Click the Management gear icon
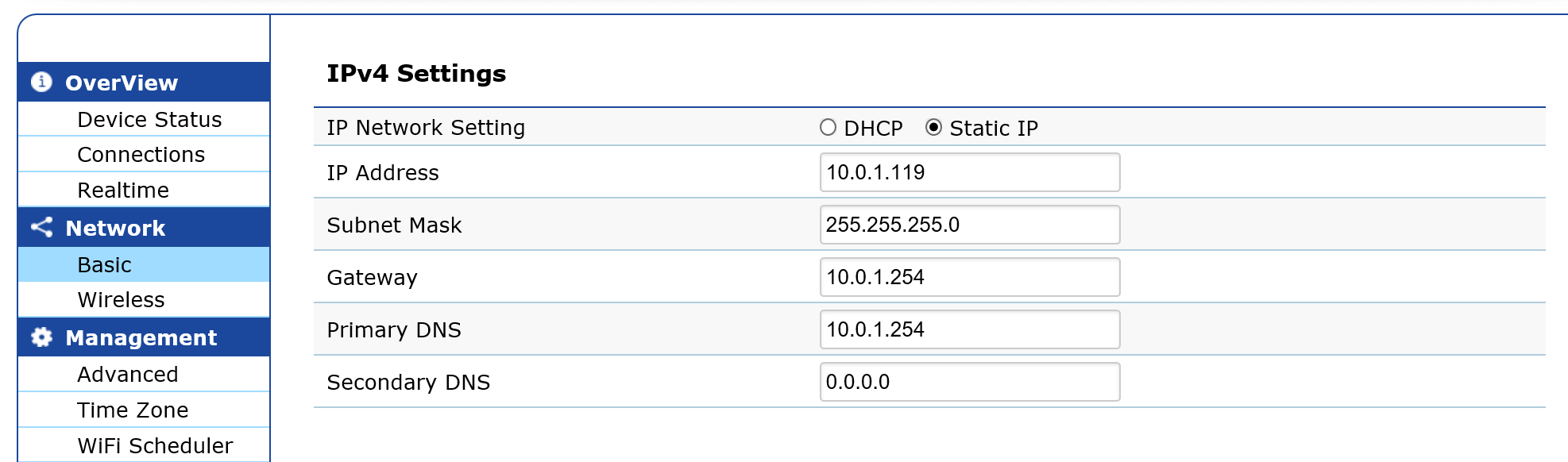Viewport: 1568px width, 462px height. (41, 337)
